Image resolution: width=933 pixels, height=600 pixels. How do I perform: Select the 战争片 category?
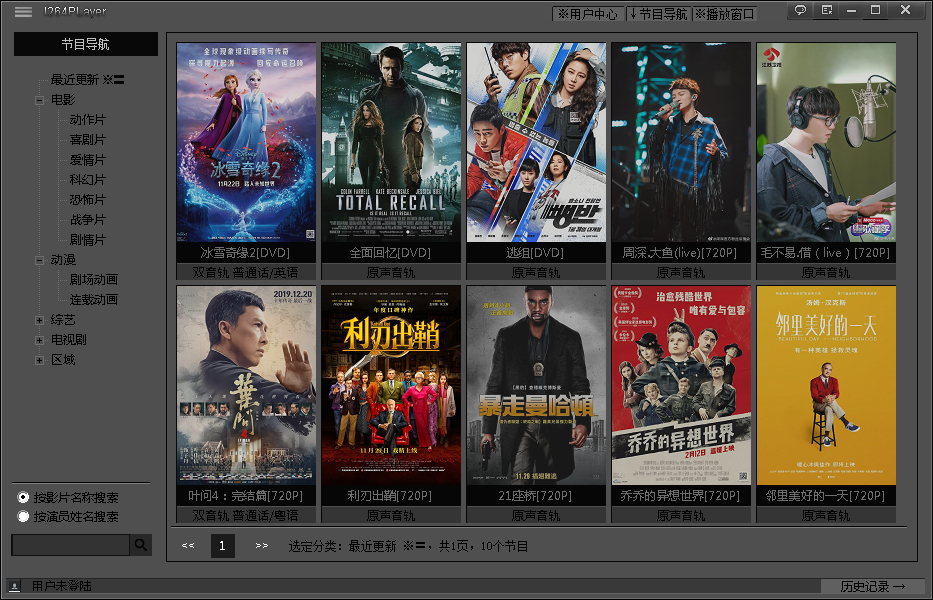coord(87,220)
